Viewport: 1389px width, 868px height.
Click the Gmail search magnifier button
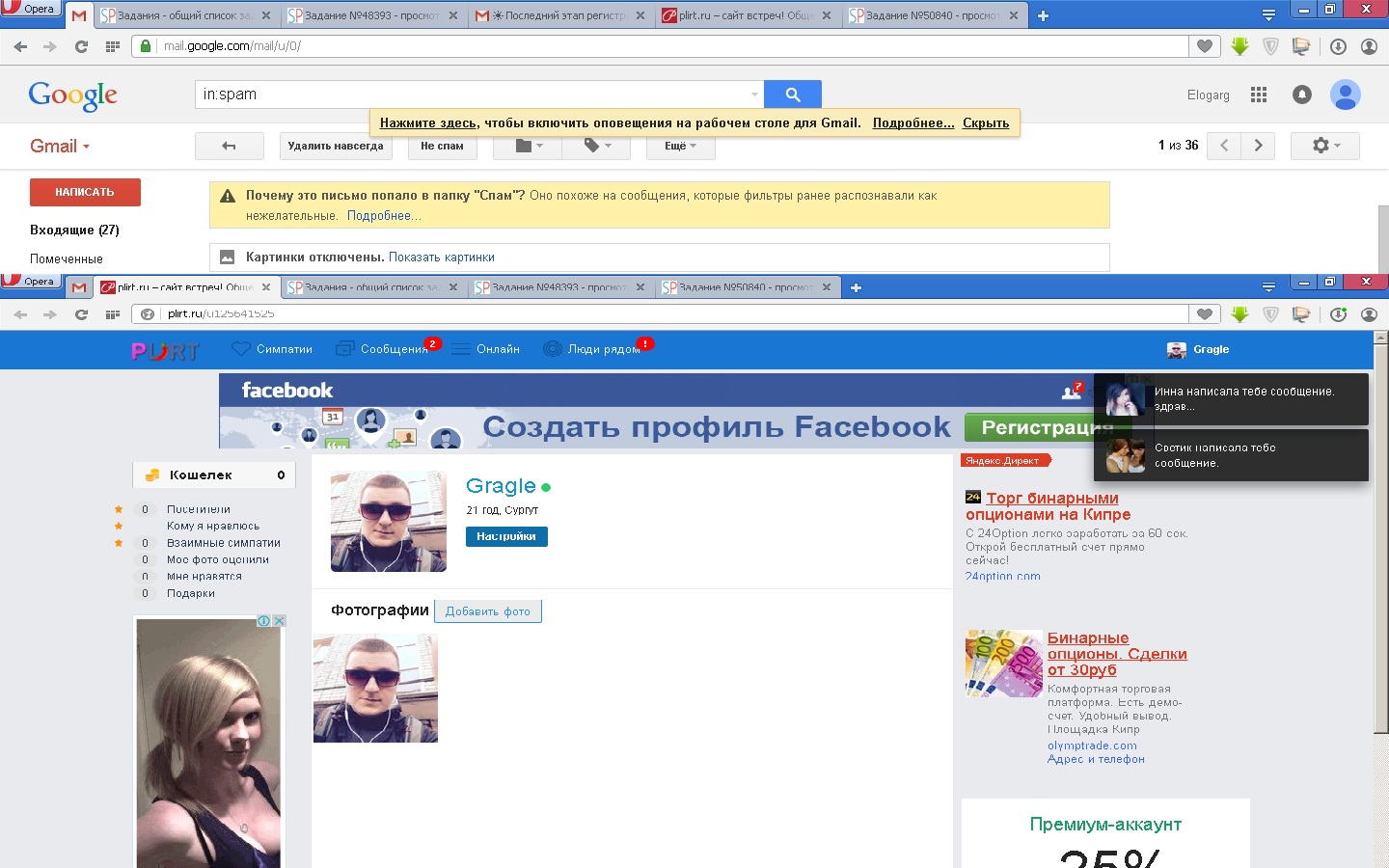[793, 95]
